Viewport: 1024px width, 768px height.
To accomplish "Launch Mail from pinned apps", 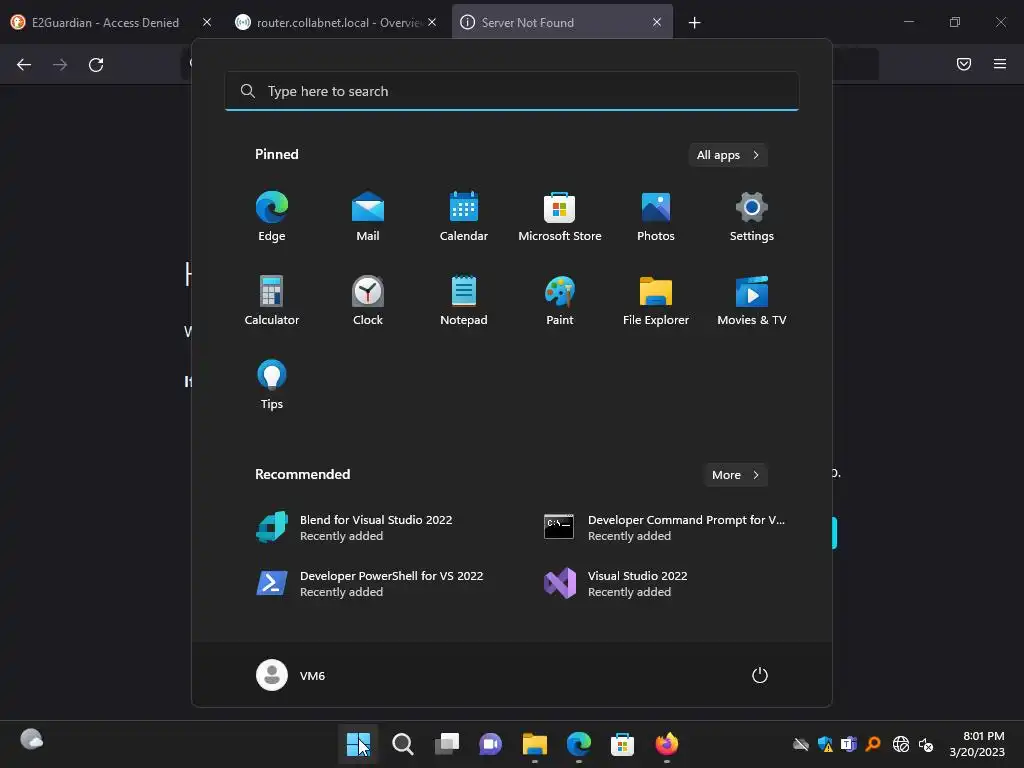I will tap(368, 217).
